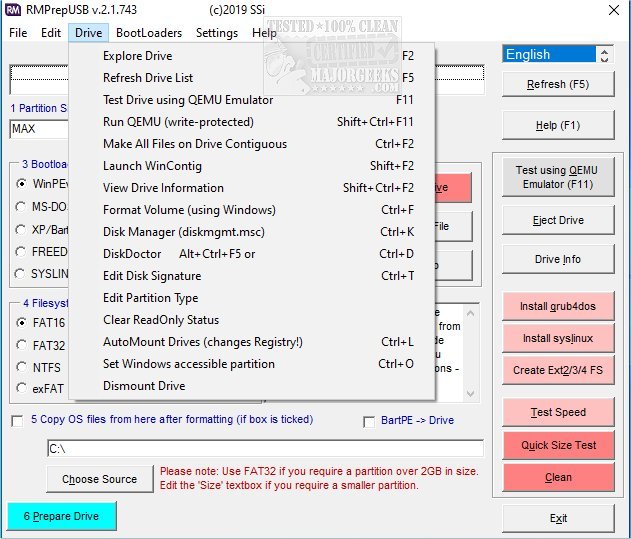
Task: Click the red Clean button
Action: (558, 477)
